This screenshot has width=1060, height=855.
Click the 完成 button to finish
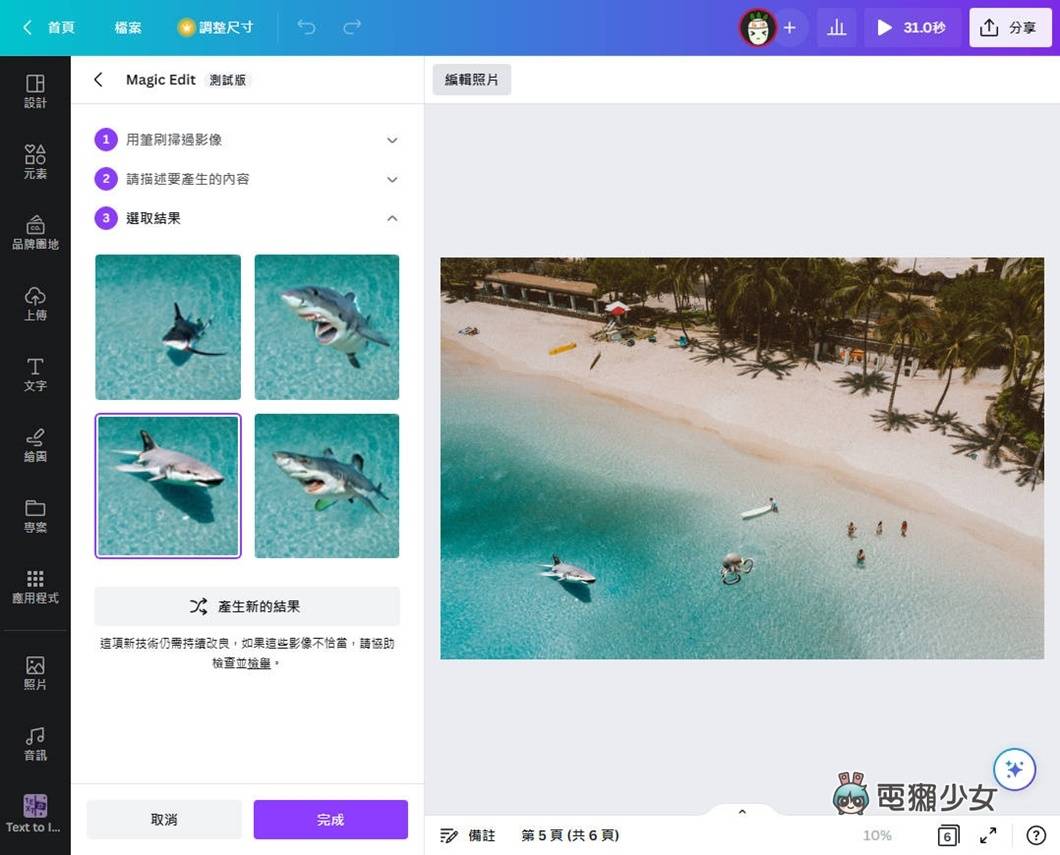coord(330,819)
